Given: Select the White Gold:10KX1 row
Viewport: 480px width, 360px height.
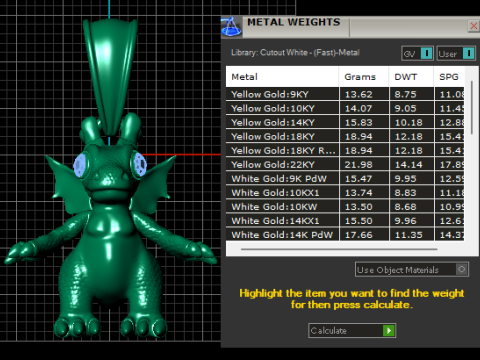Looking at the screenshot, I should 345,193.
